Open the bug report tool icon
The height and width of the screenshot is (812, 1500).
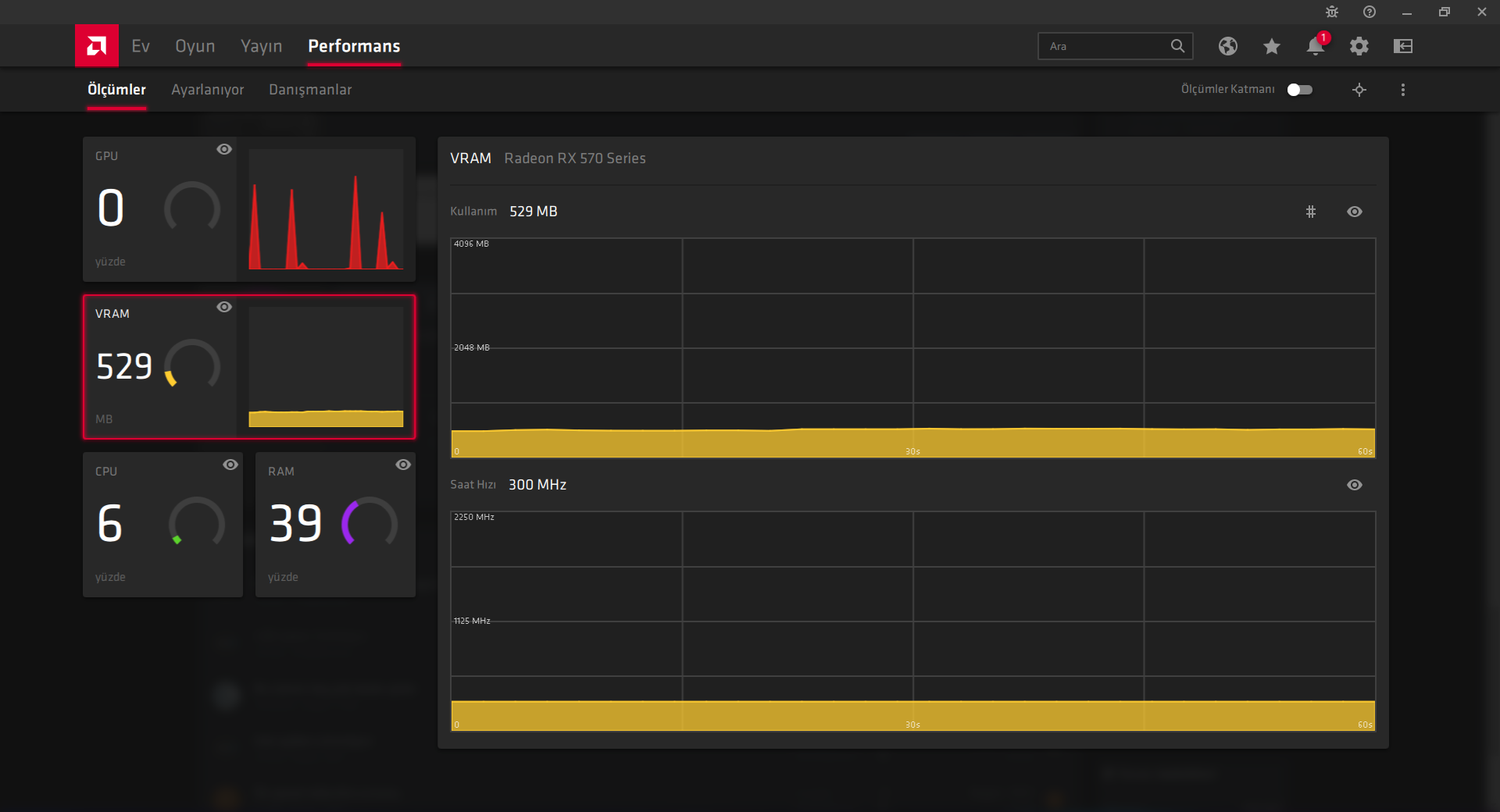pyautogui.click(x=1332, y=12)
